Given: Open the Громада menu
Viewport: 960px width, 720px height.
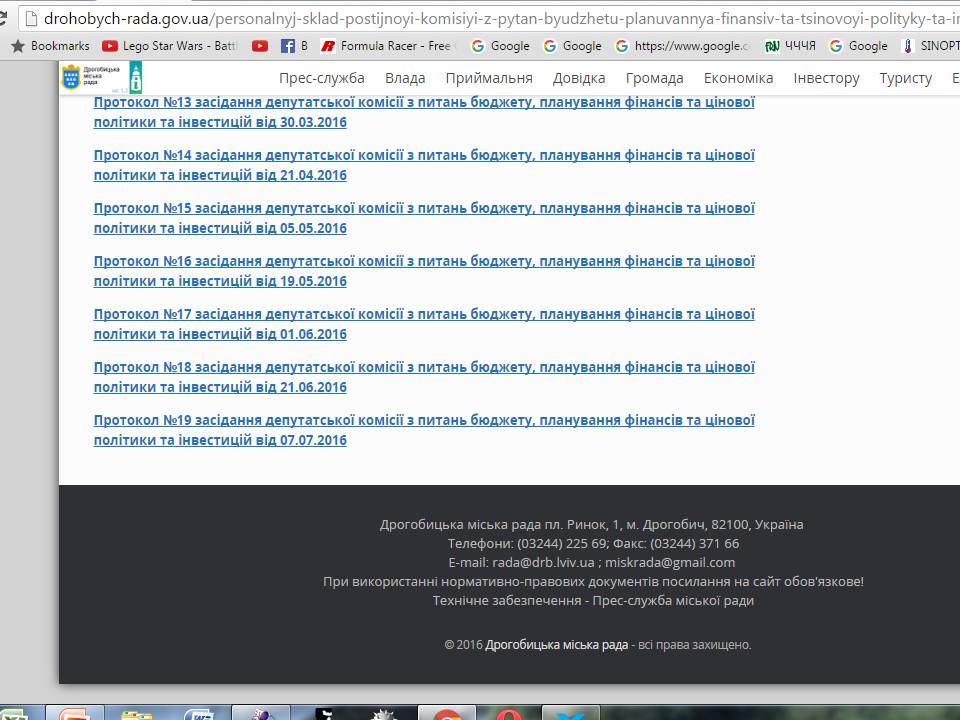Looking at the screenshot, I should (654, 78).
